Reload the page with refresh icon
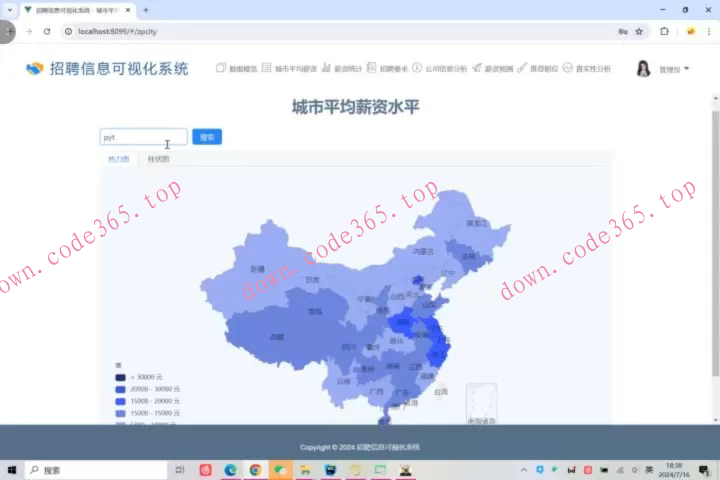The image size is (720, 480). click(x=47, y=31)
